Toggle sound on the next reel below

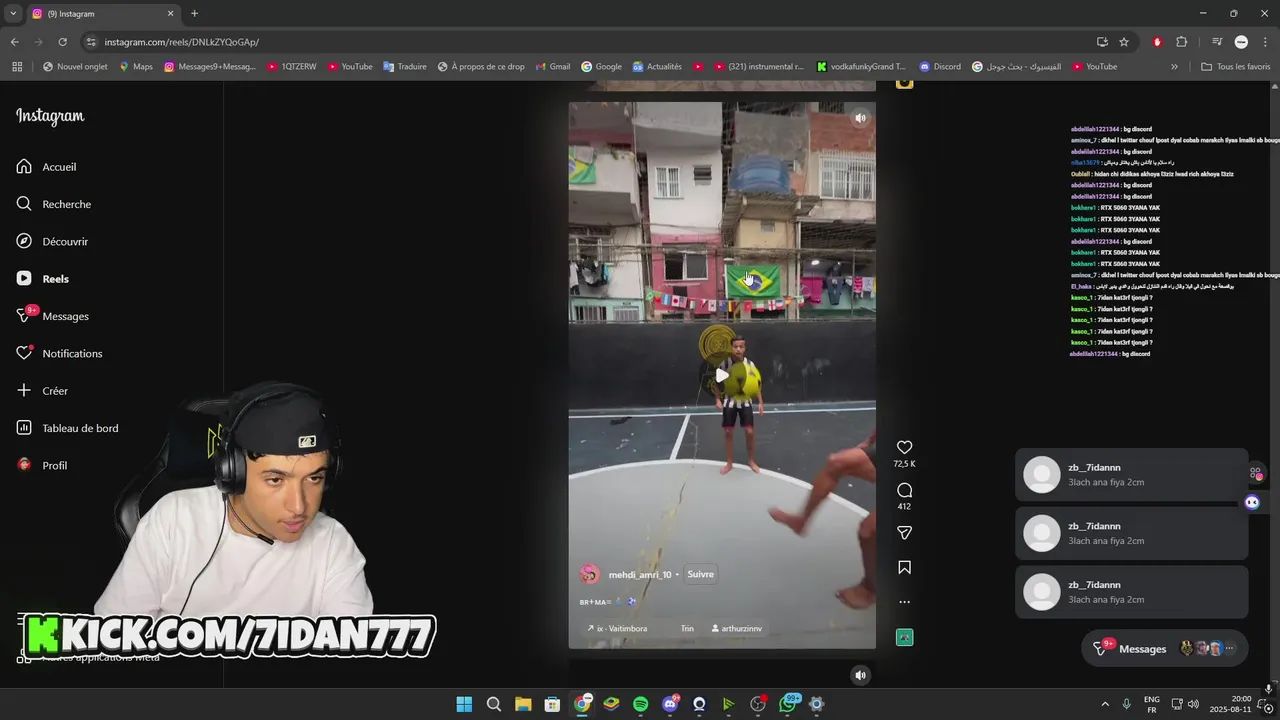(x=859, y=675)
